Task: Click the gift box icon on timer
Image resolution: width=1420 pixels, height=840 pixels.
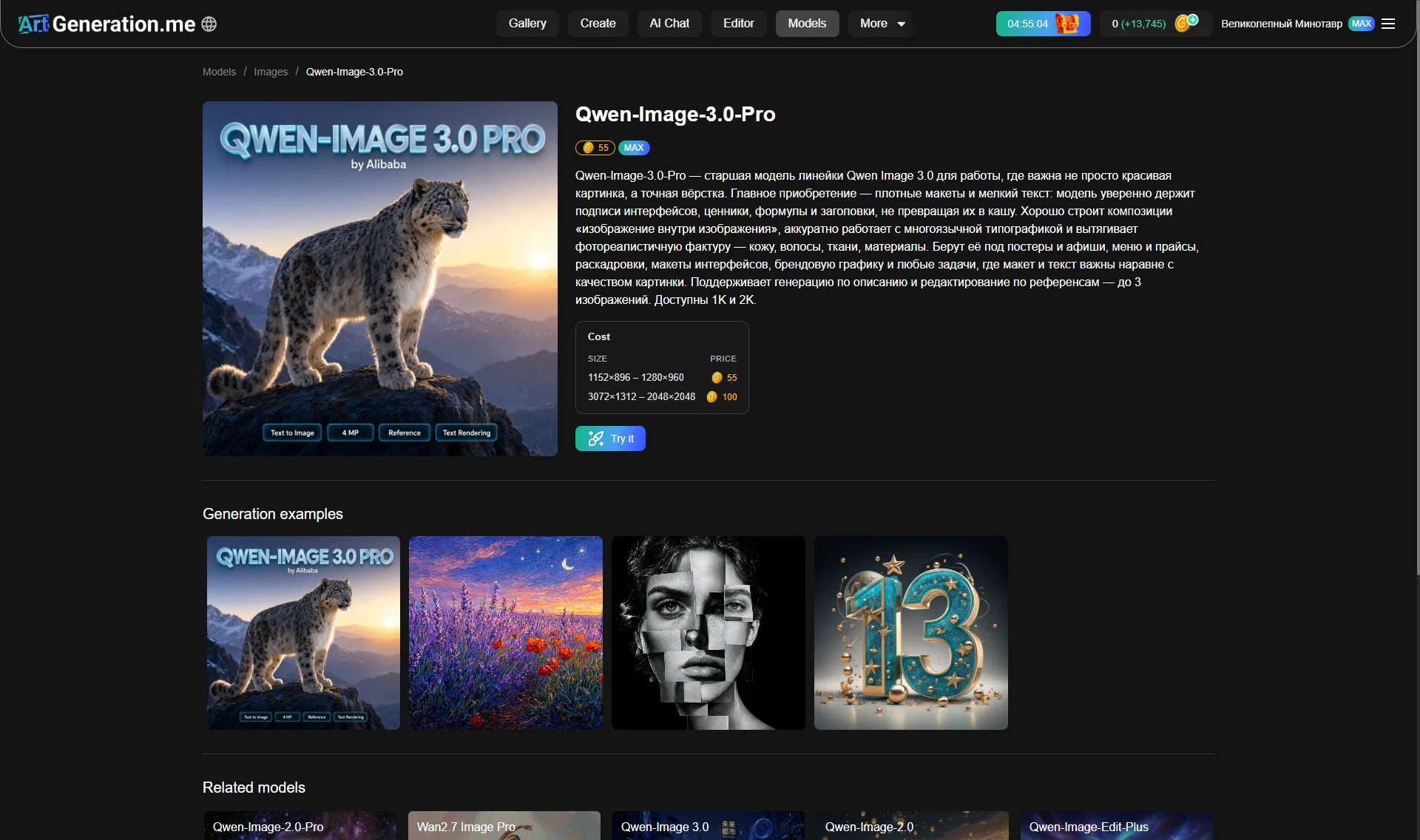Action: click(1066, 24)
